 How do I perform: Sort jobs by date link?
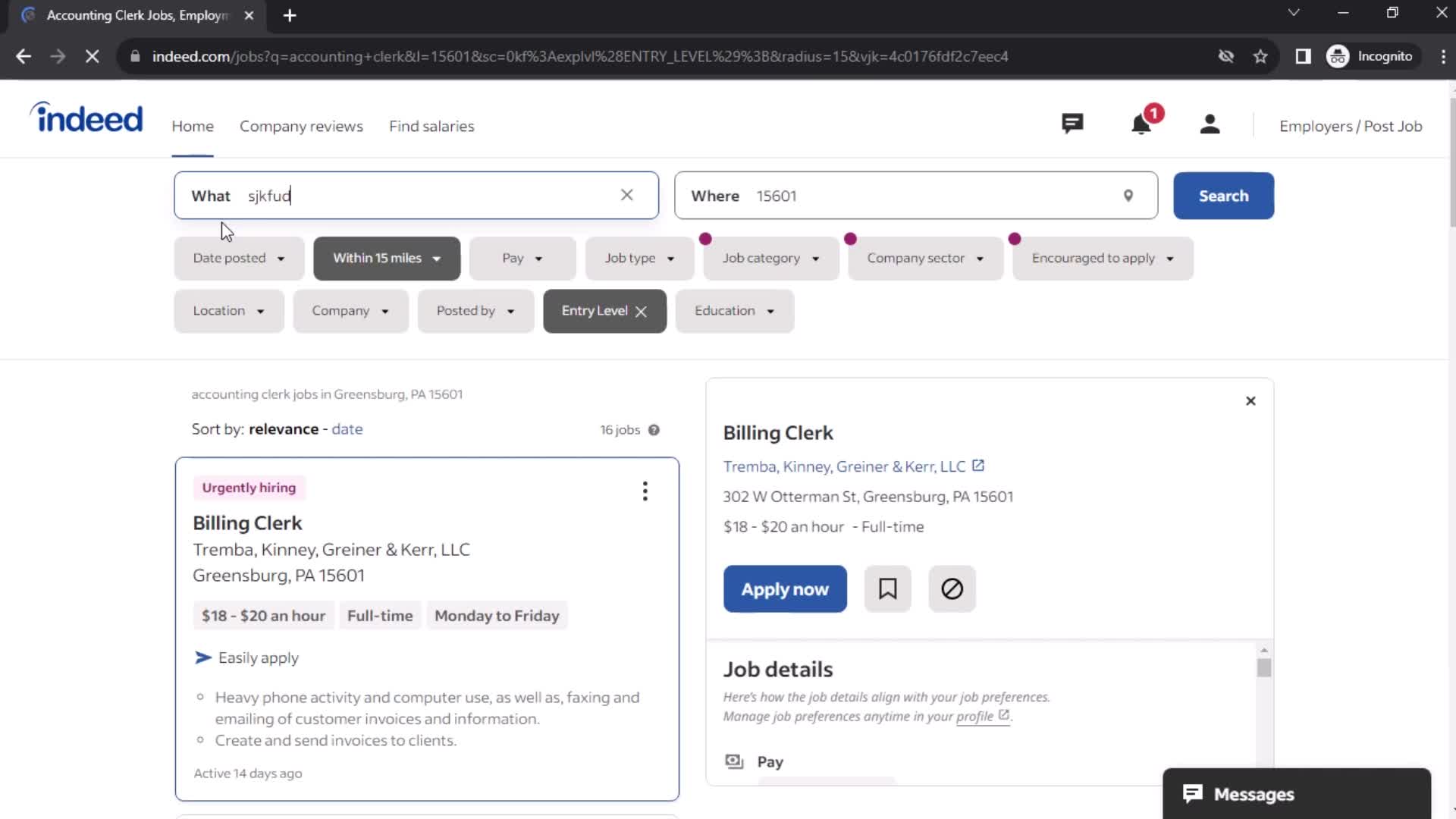[x=347, y=428]
